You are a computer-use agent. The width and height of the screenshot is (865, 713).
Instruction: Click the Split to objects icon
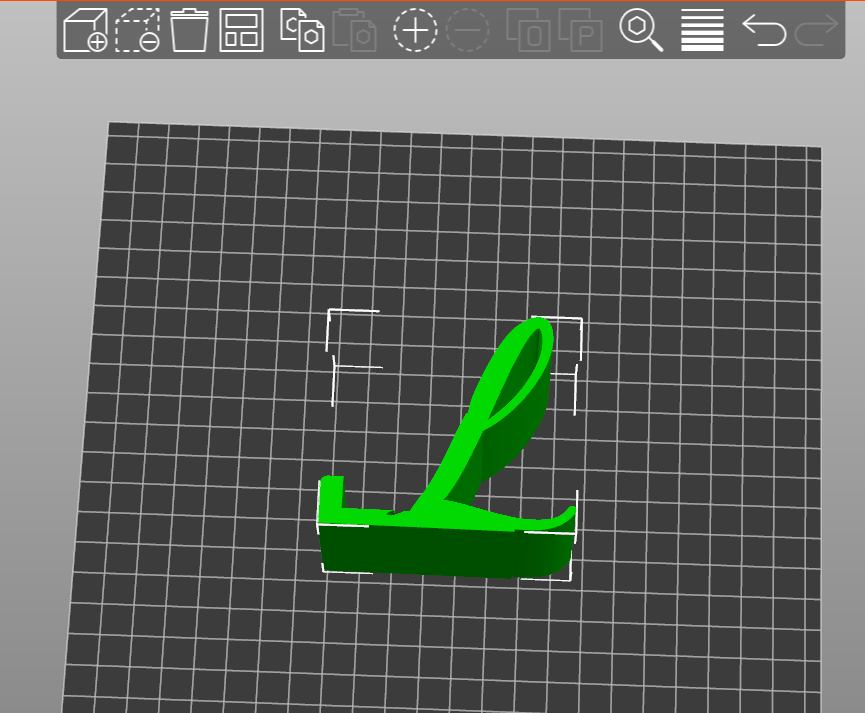pyautogui.click(x=528, y=30)
